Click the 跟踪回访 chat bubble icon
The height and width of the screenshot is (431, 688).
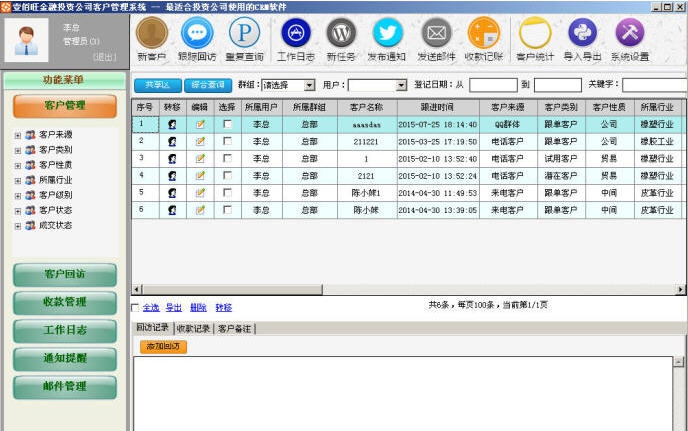coord(197,32)
